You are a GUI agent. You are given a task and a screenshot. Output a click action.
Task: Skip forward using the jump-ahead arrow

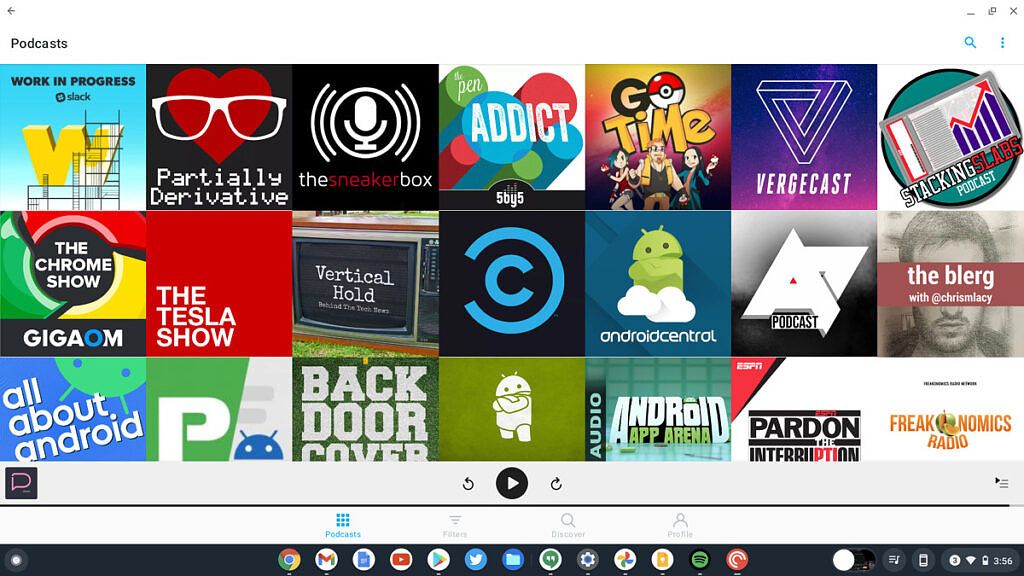557,483
